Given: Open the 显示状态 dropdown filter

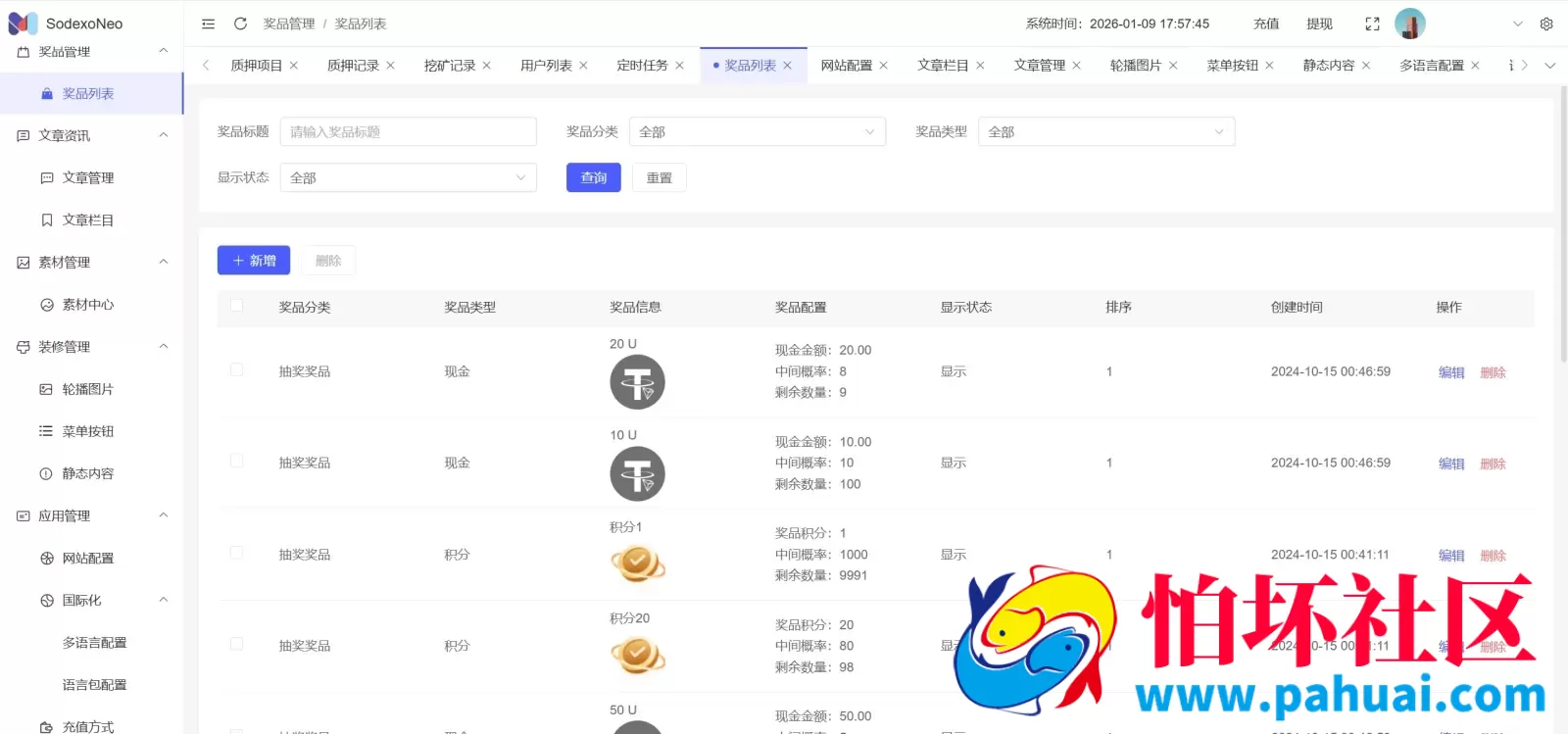Looking at the screenshot, I should [408, 177].
